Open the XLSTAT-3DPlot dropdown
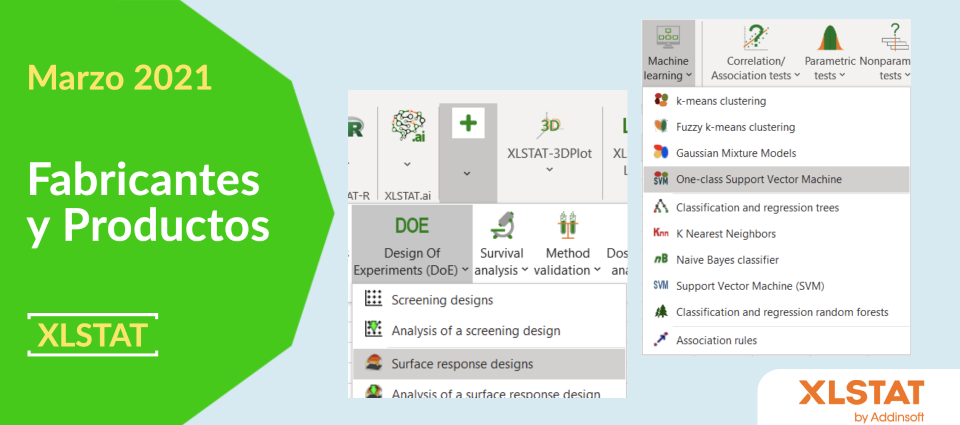960x425 pixels. 550,169
